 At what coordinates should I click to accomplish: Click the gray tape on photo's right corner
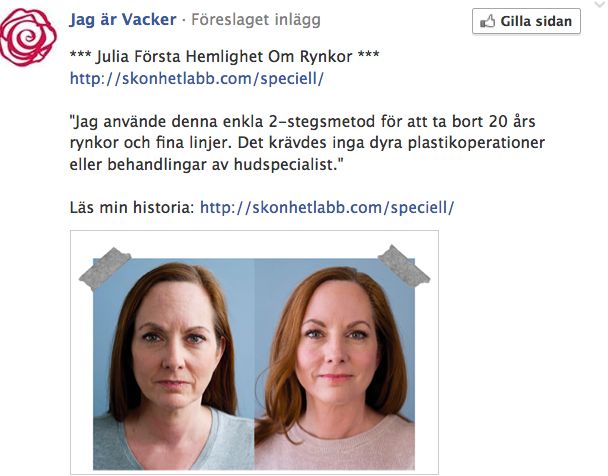[404, 266]
